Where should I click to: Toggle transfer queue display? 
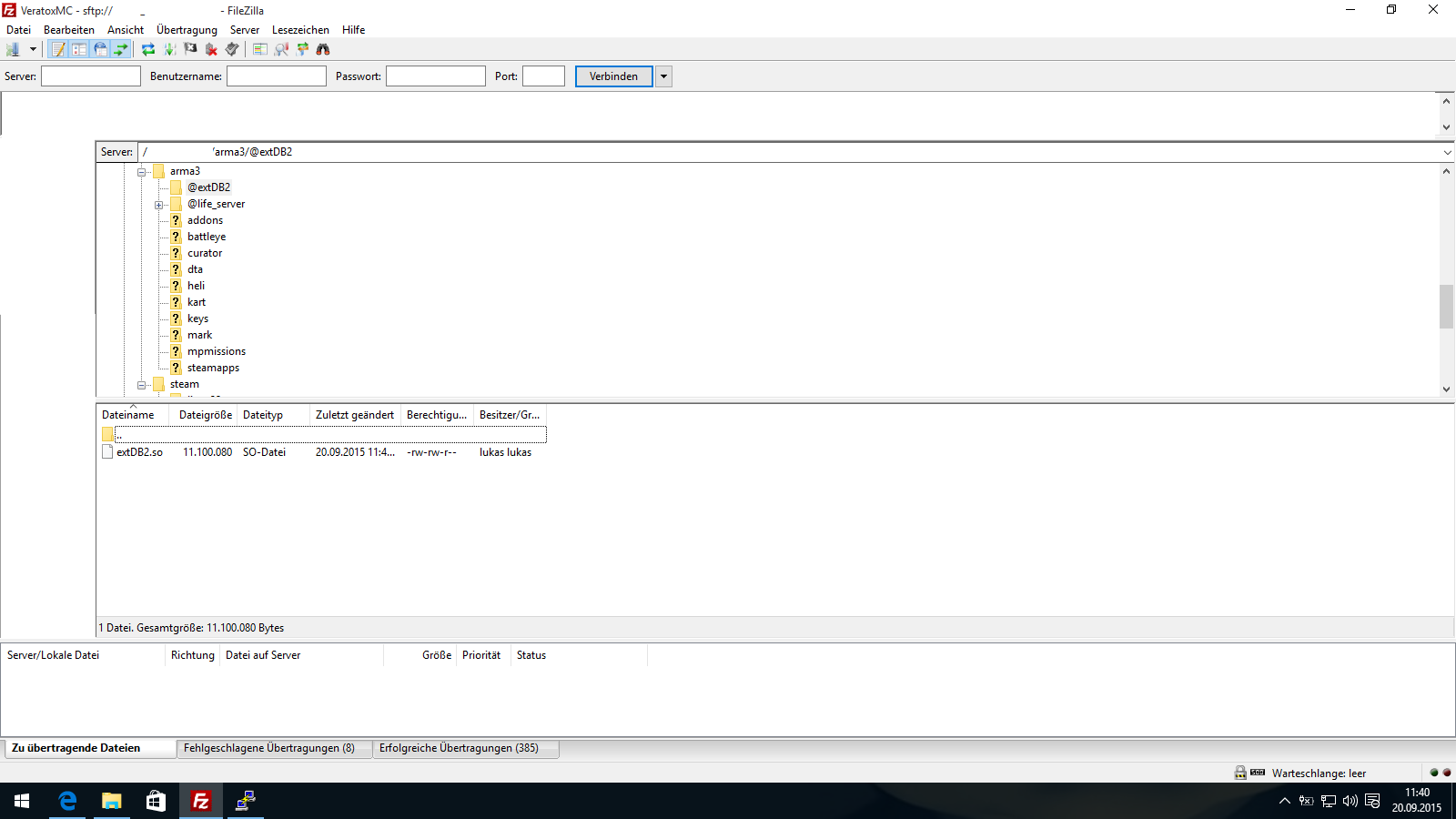click(121, 49)
